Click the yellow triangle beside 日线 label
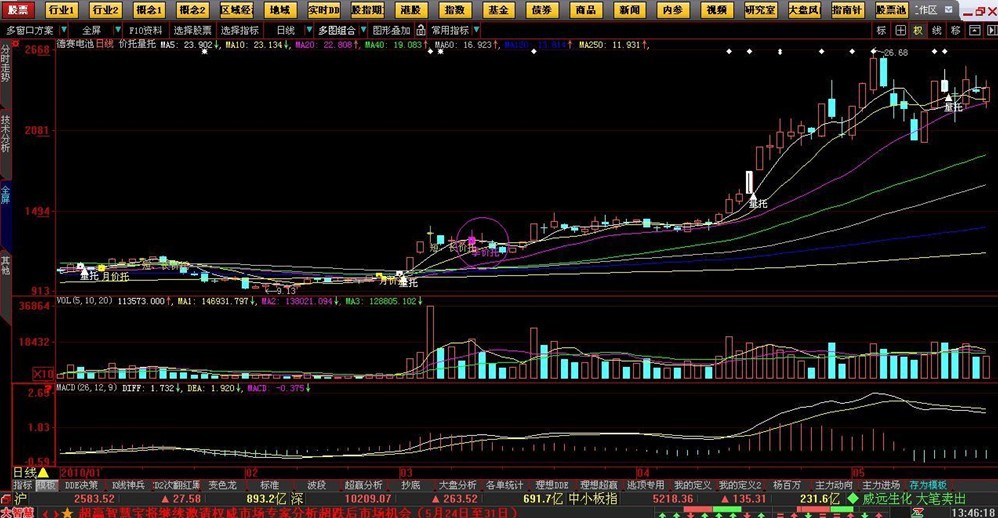This screenshot has height=518, width=998. click(x=43, y=472)
